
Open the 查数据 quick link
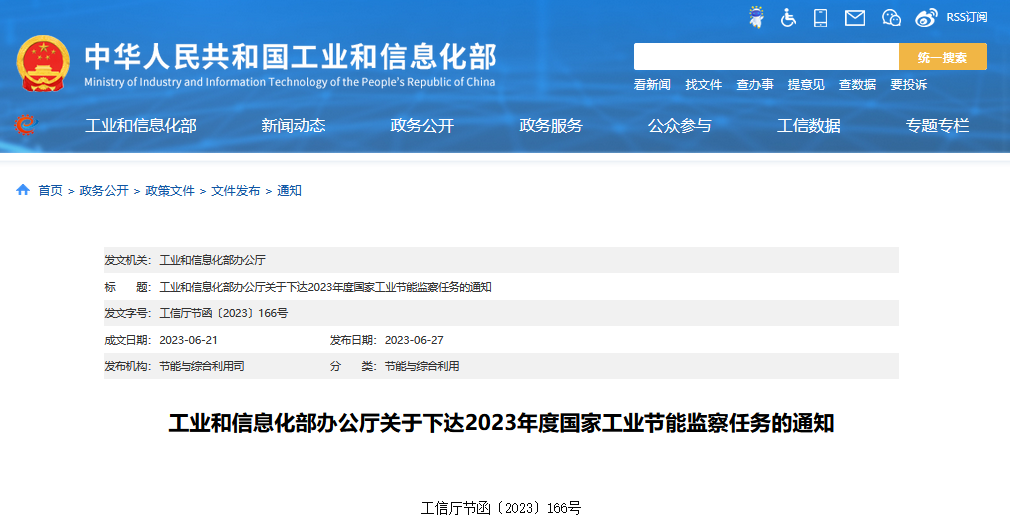(857, 84)
